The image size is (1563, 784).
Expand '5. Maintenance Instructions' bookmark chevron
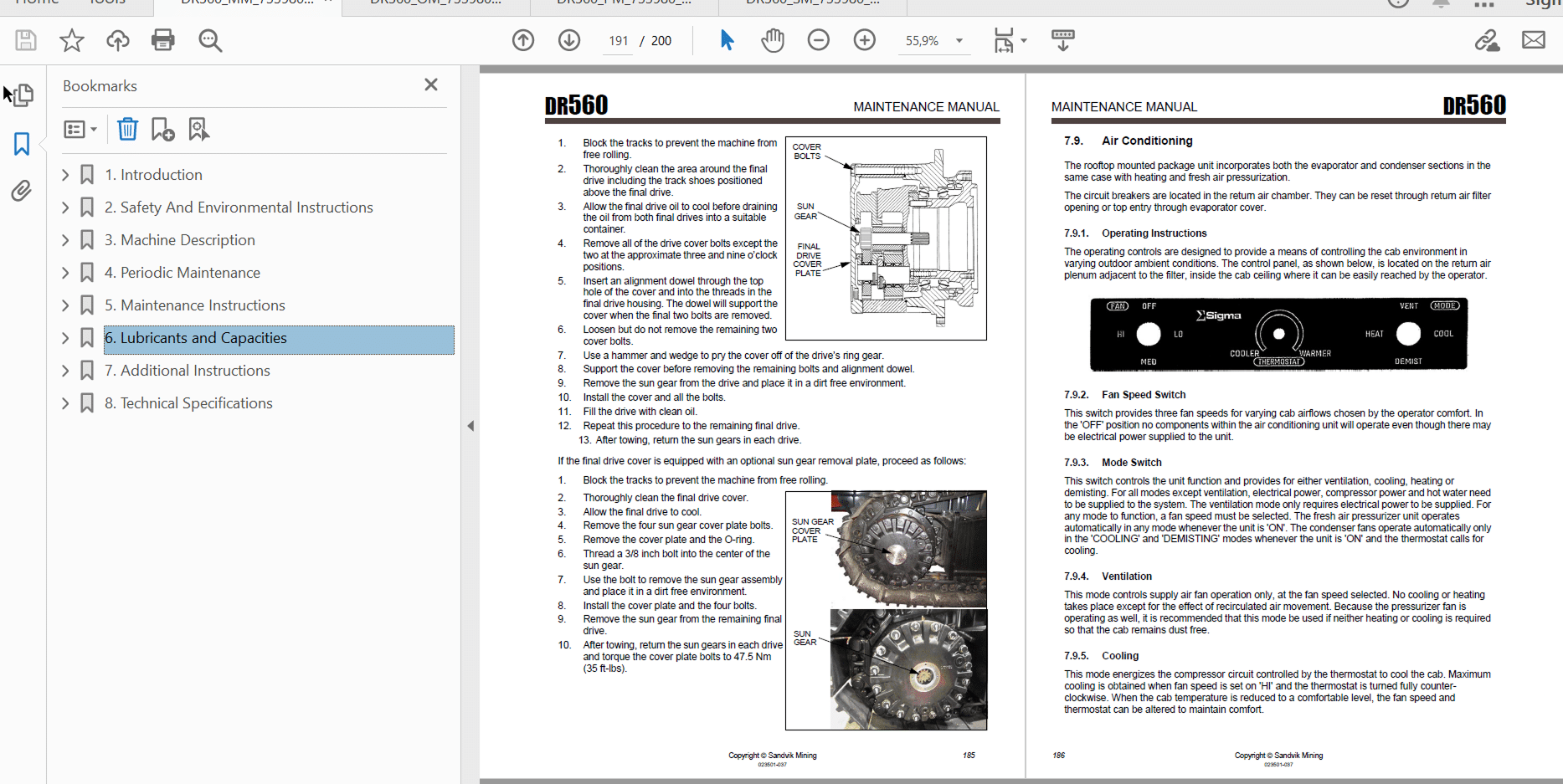tap(65, 305)
